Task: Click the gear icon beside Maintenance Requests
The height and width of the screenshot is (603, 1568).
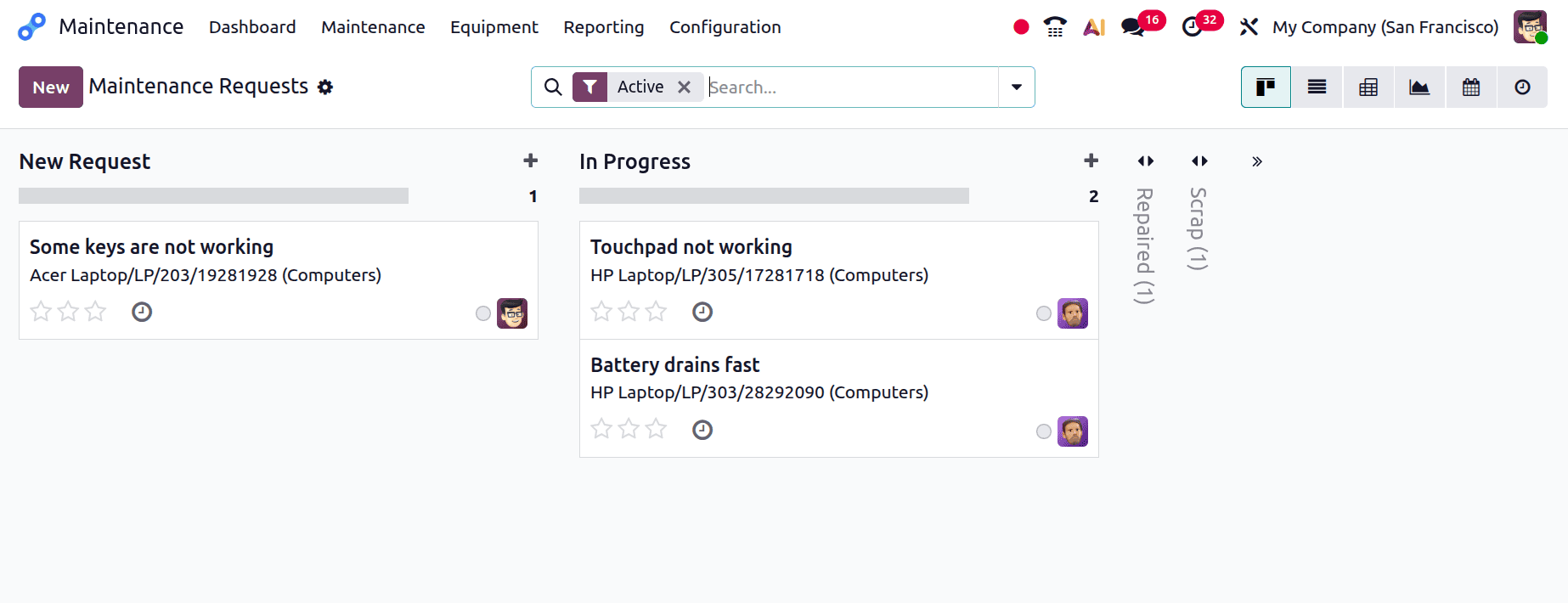Action: click(325, 87)
